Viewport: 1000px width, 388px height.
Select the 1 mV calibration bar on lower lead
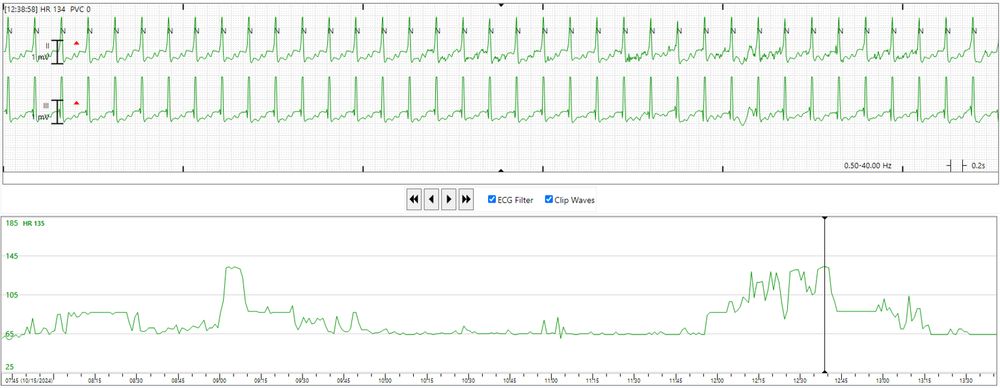tap(57, 112)
